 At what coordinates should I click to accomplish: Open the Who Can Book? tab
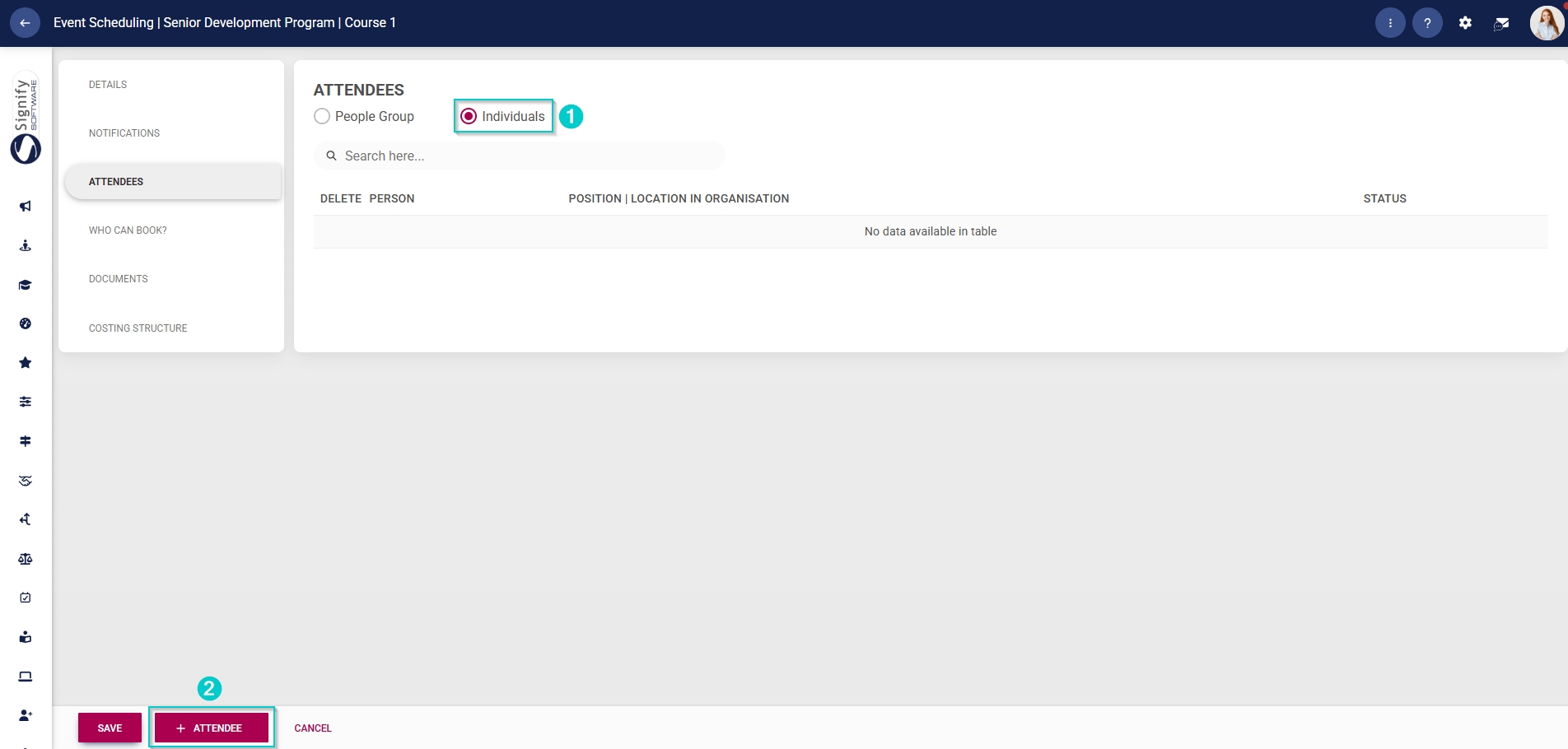128,230
